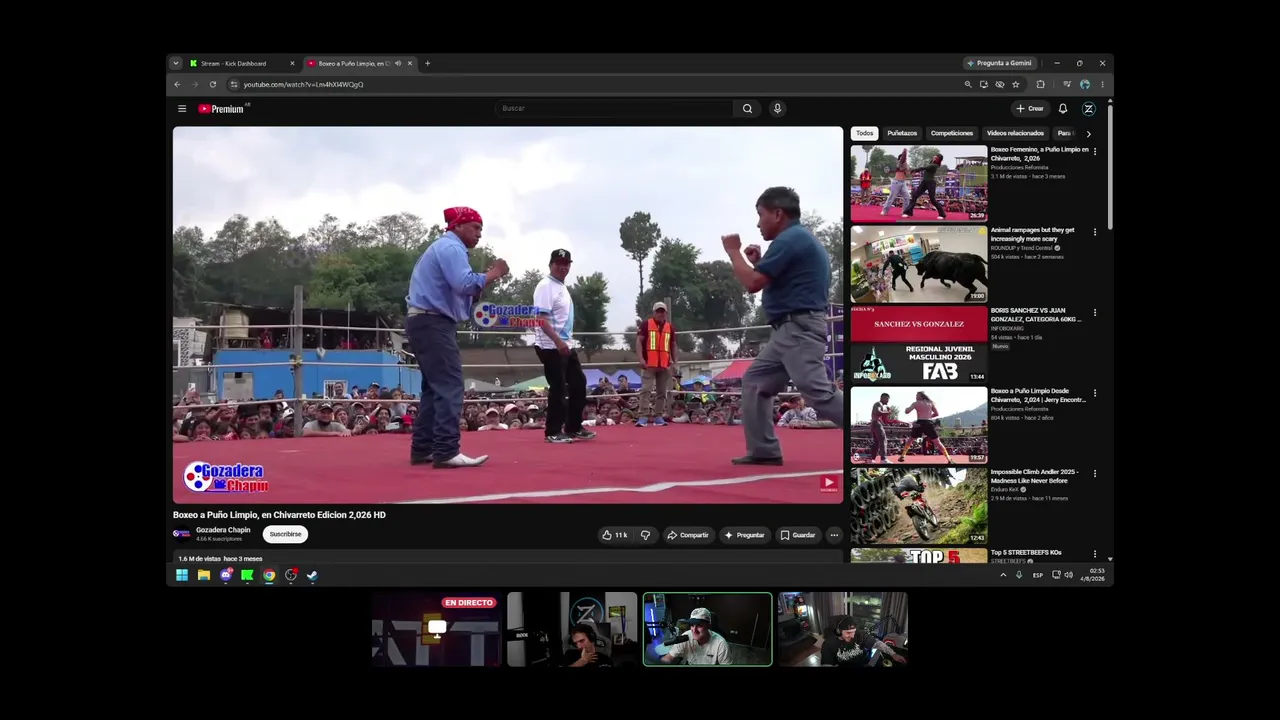
Task: Click the Preguntar button
Action: tap(744, 535)
